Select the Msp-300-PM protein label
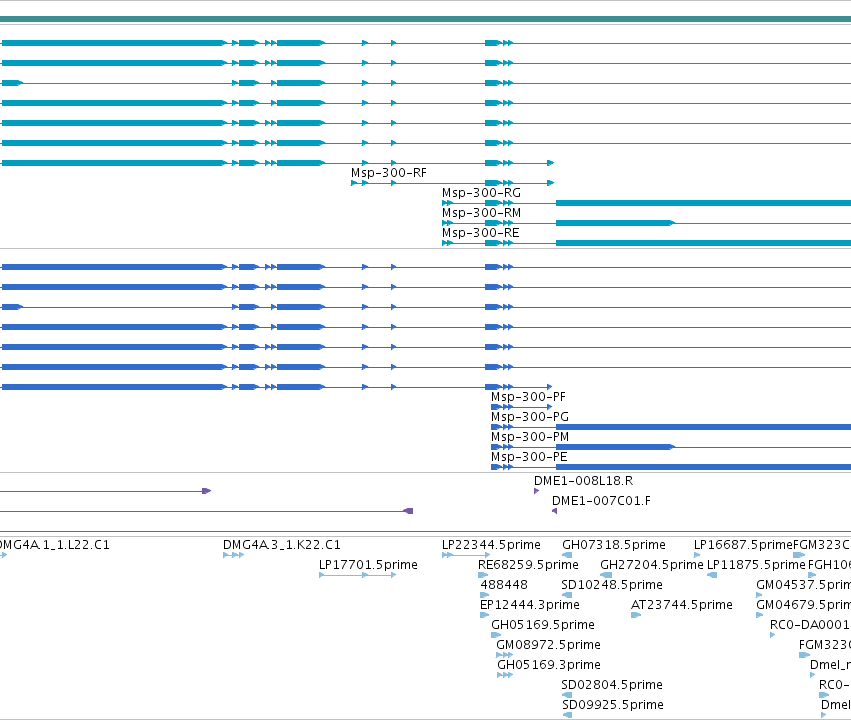851x720 pixels. click(x=530, y=437)
